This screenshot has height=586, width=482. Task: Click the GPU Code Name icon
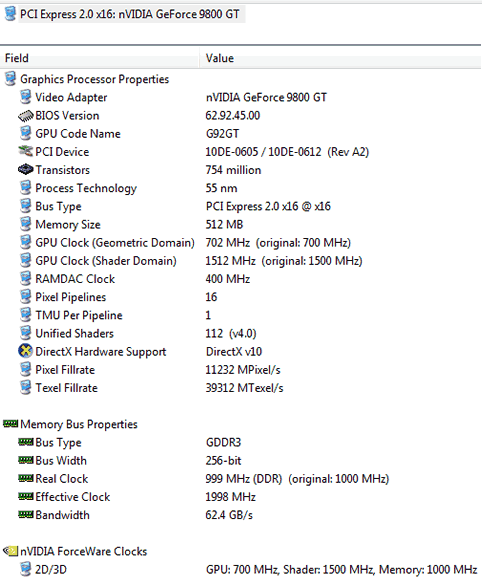point(25,133)
